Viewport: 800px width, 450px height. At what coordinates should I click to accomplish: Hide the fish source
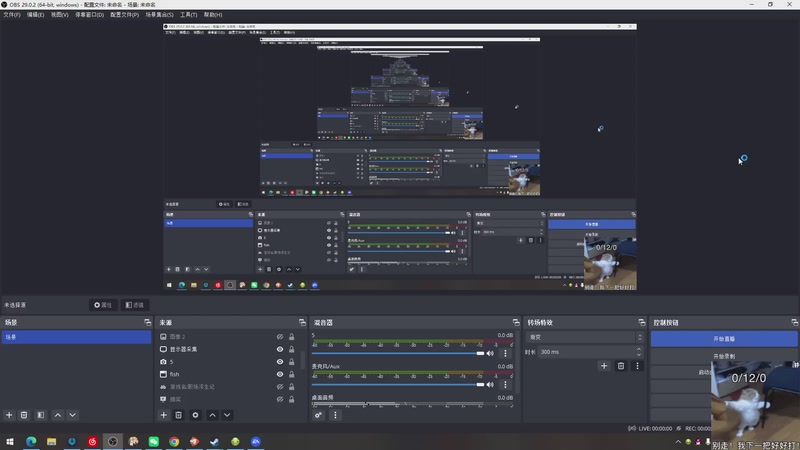(x=280, y=374)
